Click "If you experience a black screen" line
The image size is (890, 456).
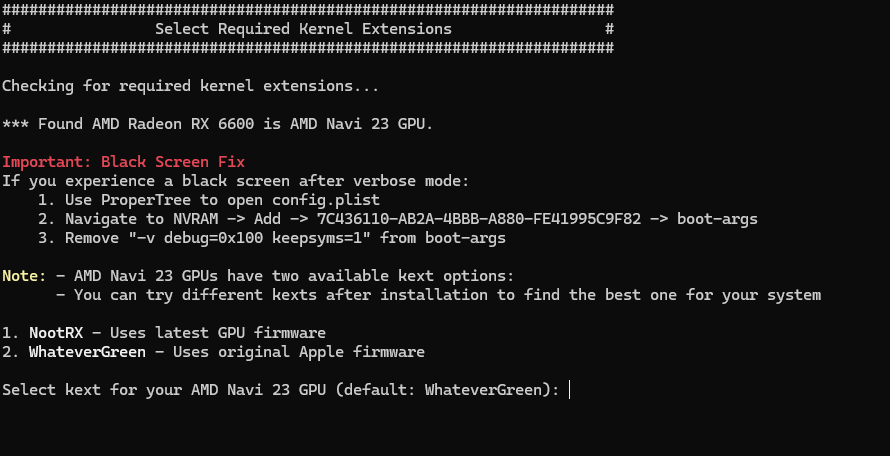coord(234,181)
